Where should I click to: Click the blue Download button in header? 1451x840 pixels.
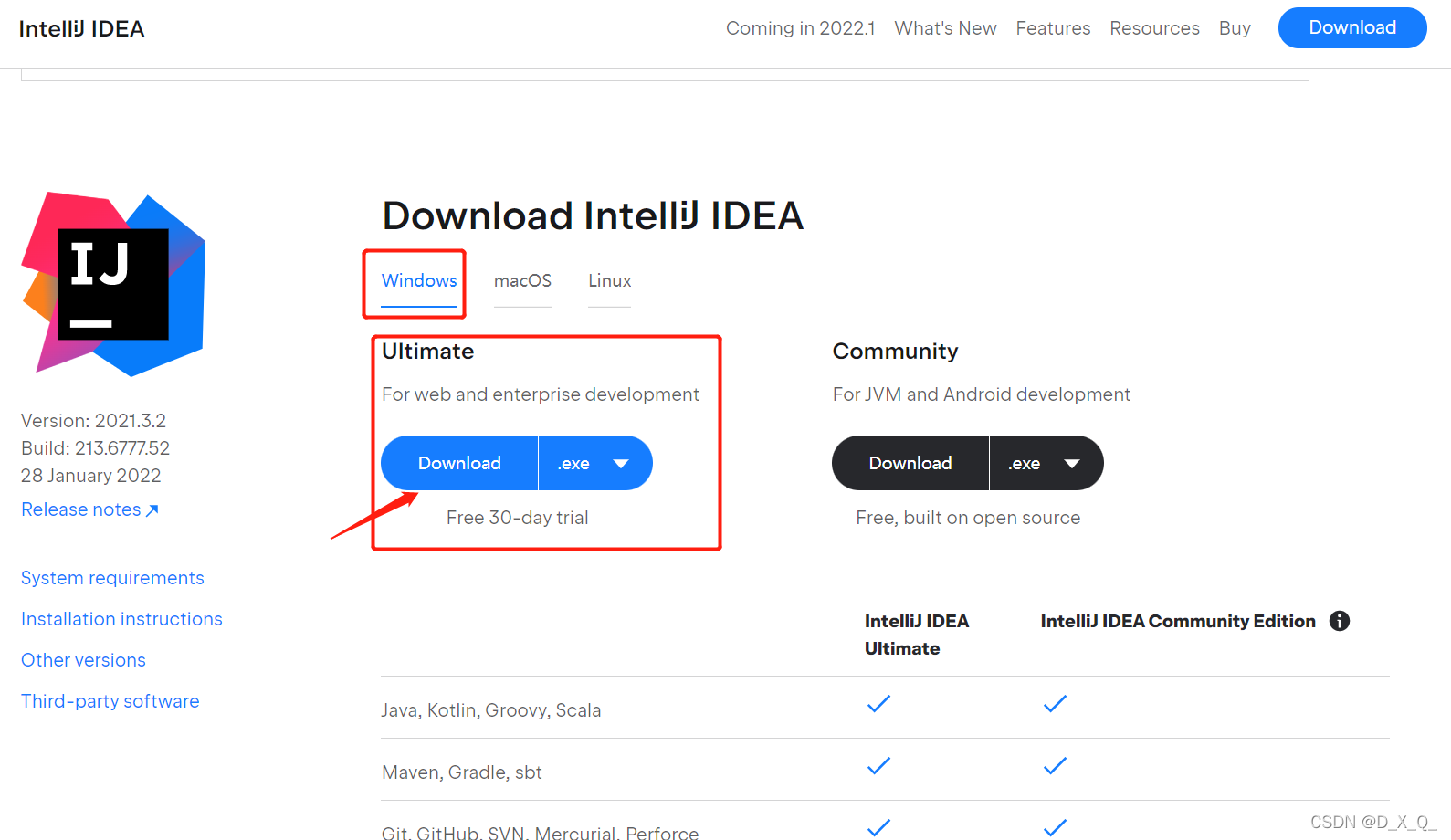point(1352,27)
